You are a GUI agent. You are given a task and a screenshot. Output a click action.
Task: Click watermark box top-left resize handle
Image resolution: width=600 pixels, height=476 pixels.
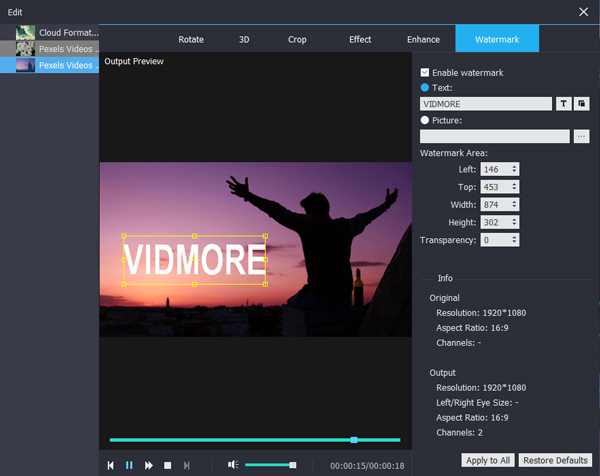124,236
